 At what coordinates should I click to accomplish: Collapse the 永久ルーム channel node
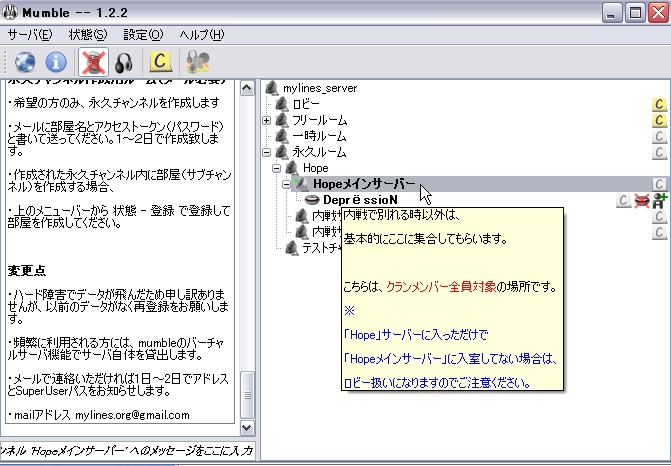click(x=267, y=152)
